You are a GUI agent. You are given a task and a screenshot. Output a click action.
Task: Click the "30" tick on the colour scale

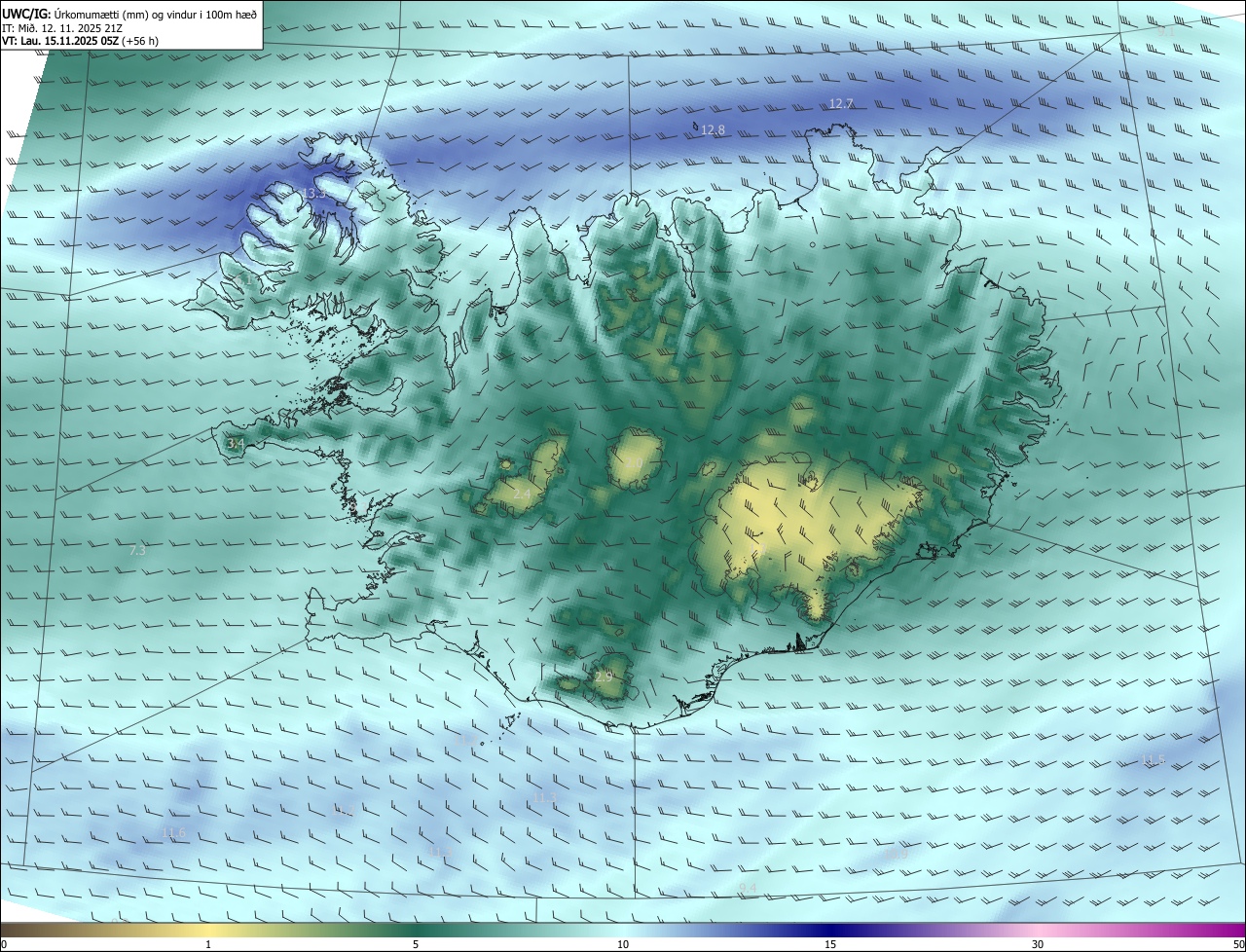[1038, 945]
